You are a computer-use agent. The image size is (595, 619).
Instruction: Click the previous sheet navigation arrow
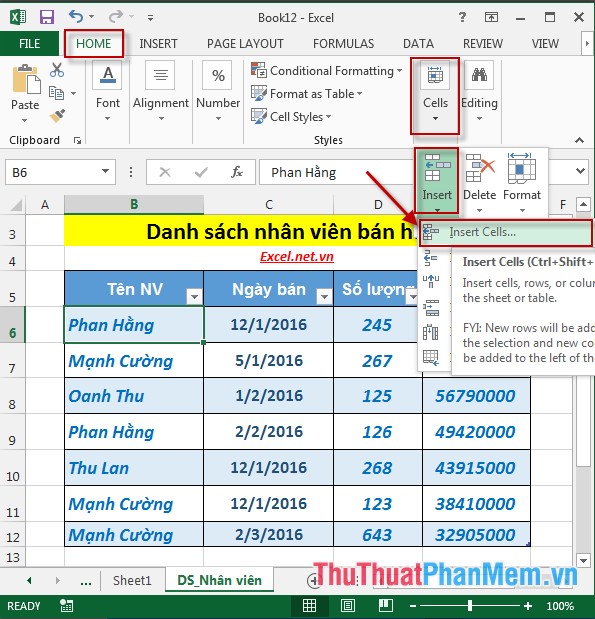[x=29, y=580]
